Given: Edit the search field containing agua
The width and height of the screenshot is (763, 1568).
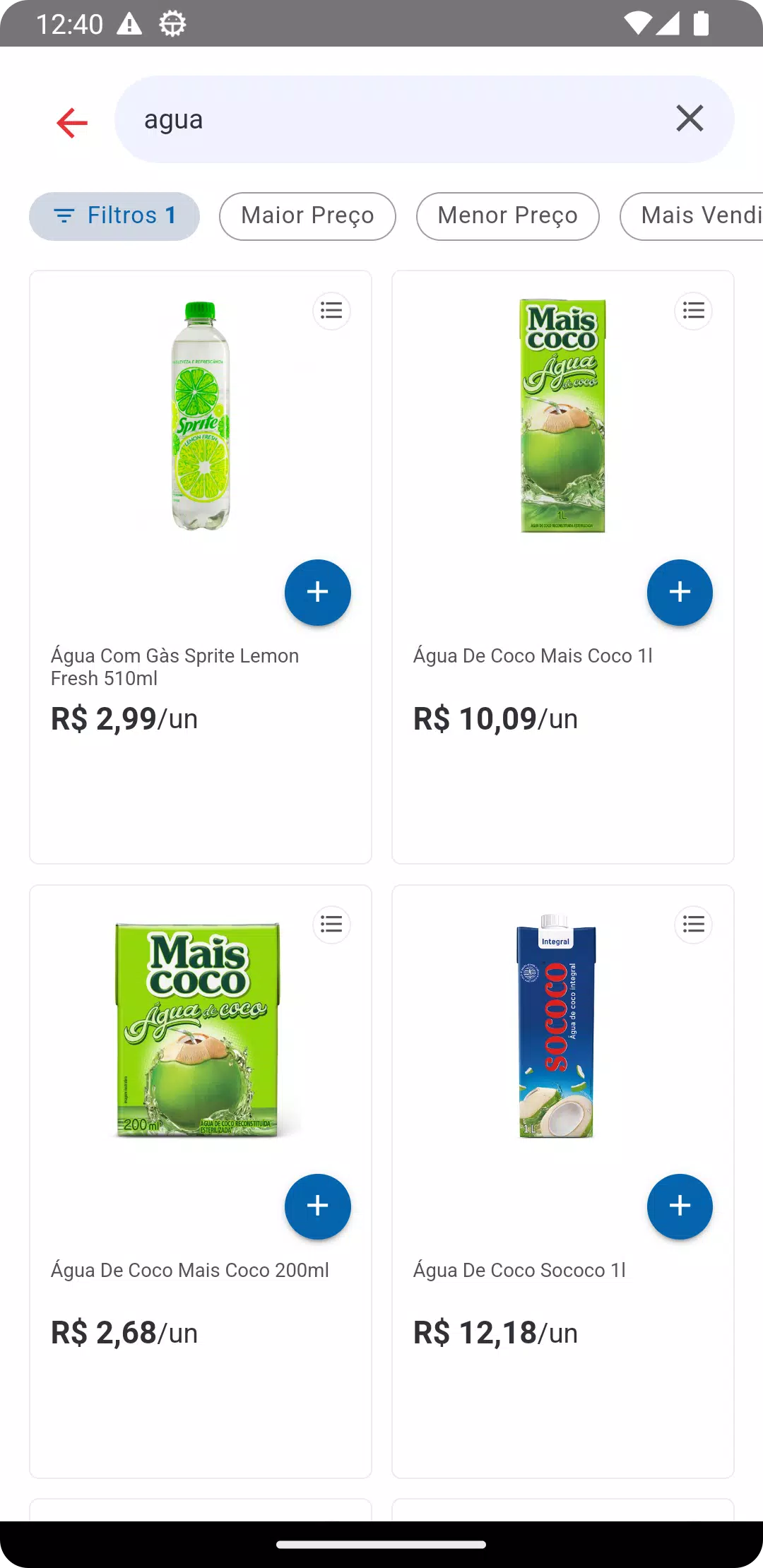Looking at the screenshot, I should pos(396,119).
